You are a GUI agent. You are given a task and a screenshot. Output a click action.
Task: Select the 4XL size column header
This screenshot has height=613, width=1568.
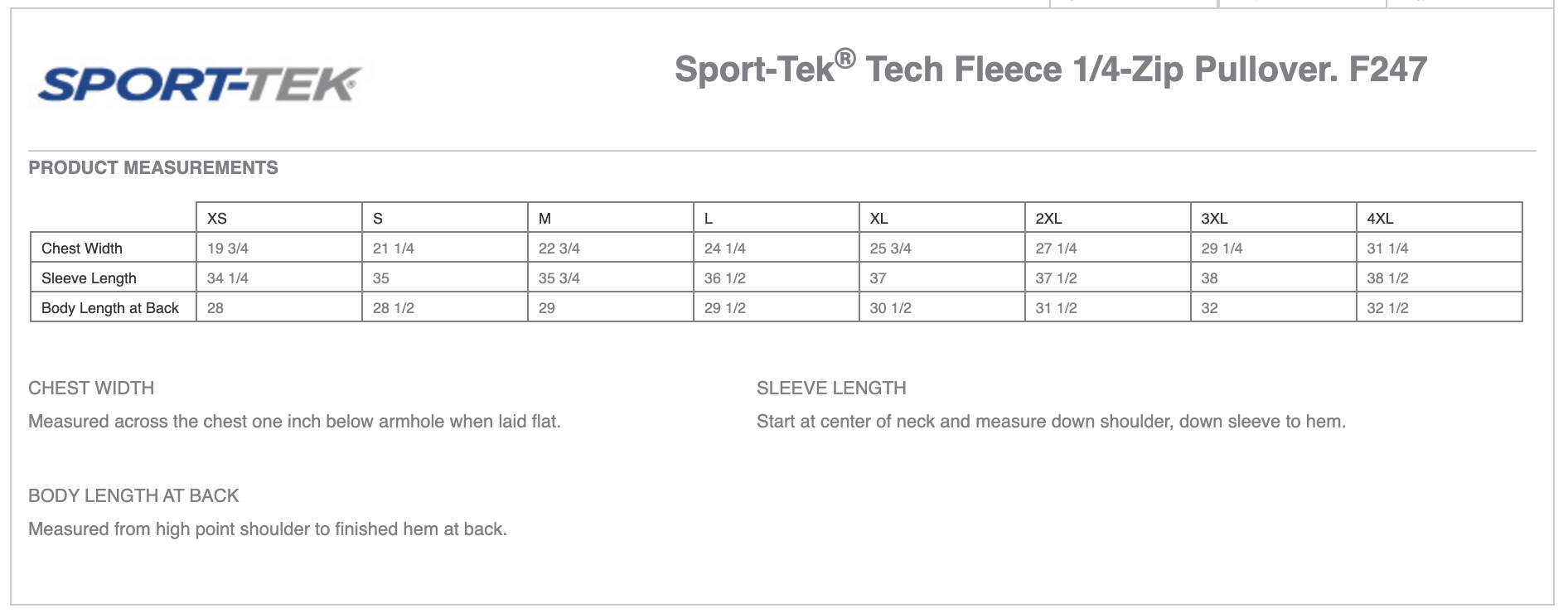(1440, 218)
